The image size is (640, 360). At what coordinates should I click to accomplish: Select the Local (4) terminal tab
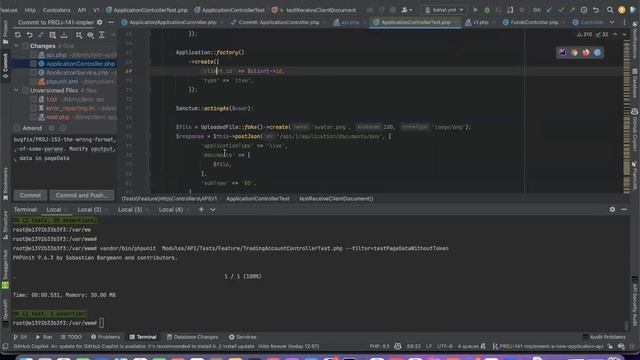[x=171, y=209]
